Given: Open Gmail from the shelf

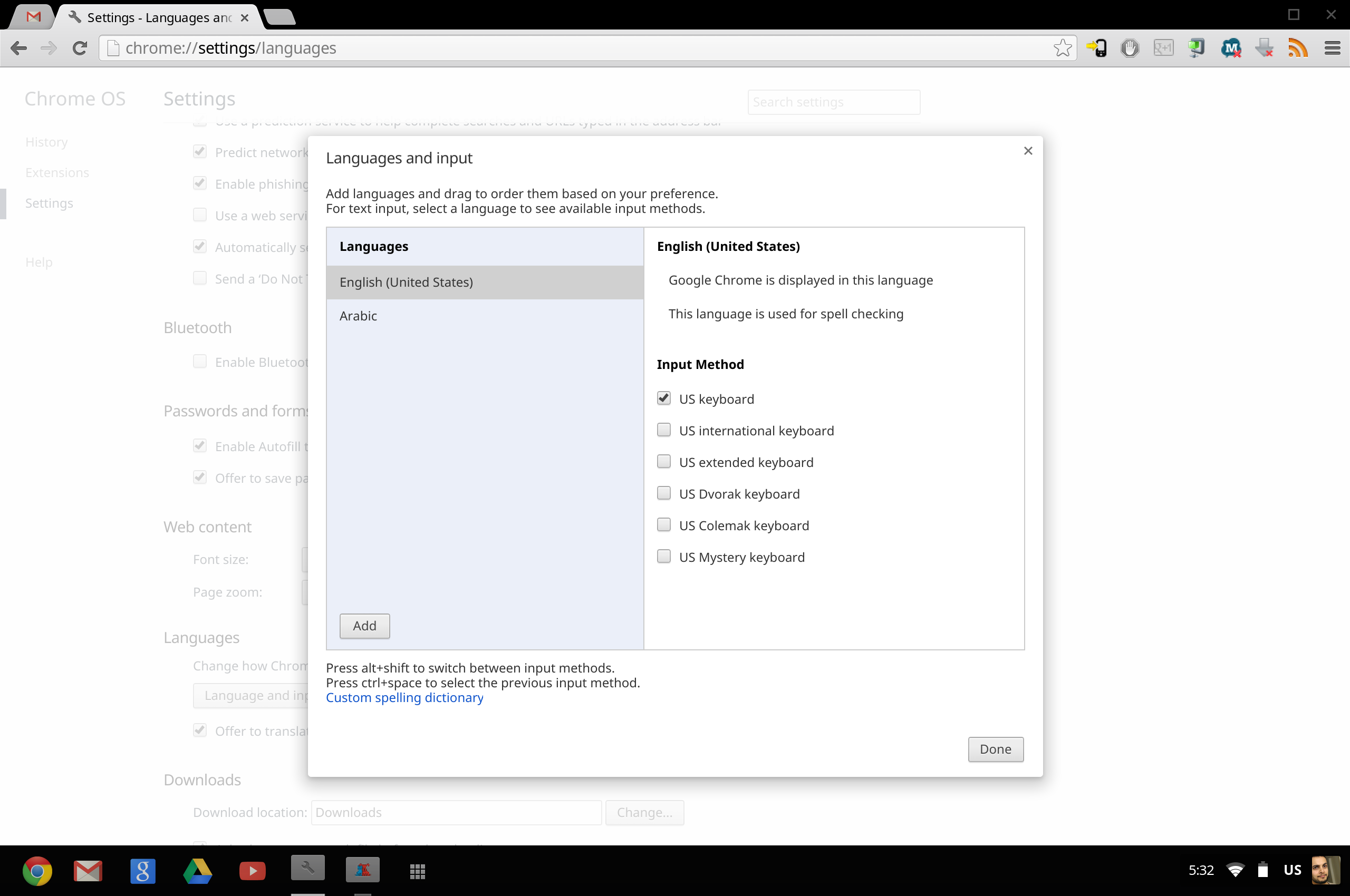Looking at the screenshot, I should point(88,871).
